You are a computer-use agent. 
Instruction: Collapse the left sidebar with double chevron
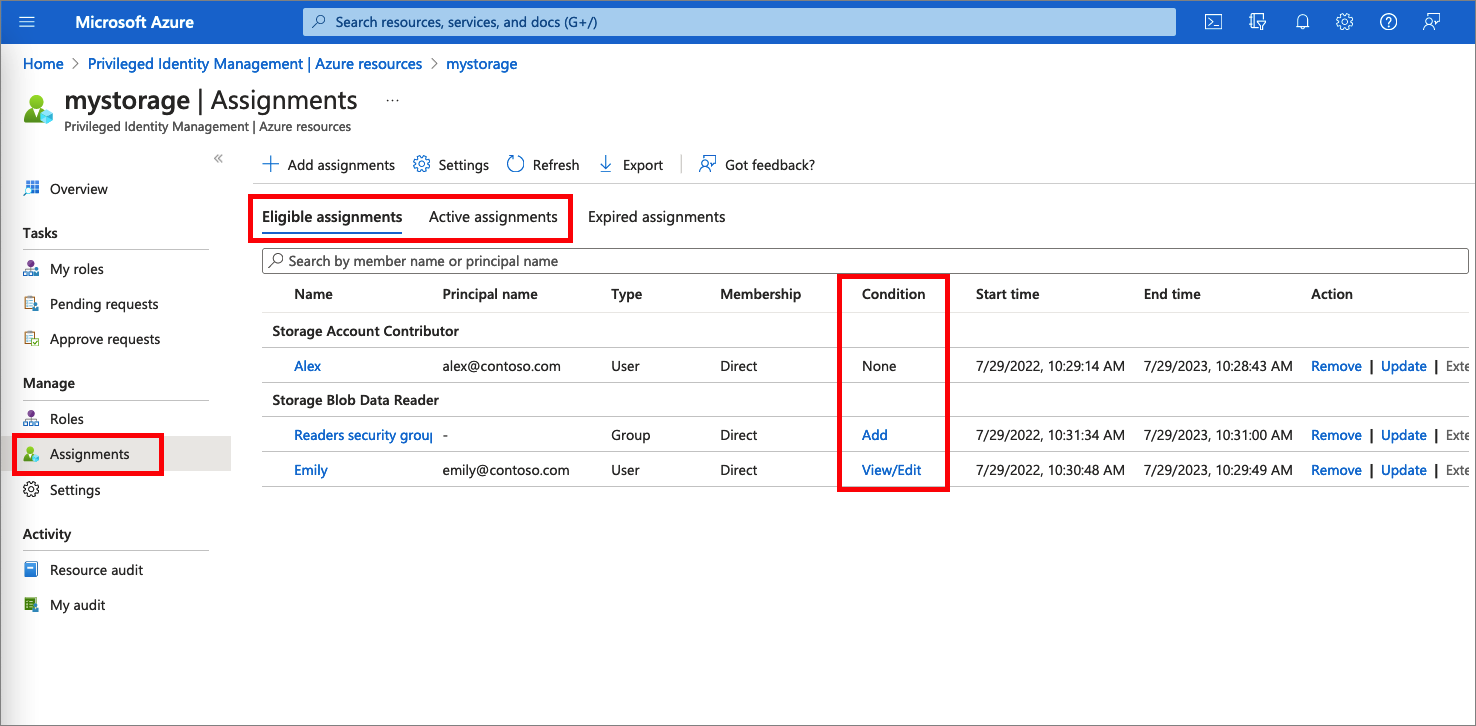point(218,159)
